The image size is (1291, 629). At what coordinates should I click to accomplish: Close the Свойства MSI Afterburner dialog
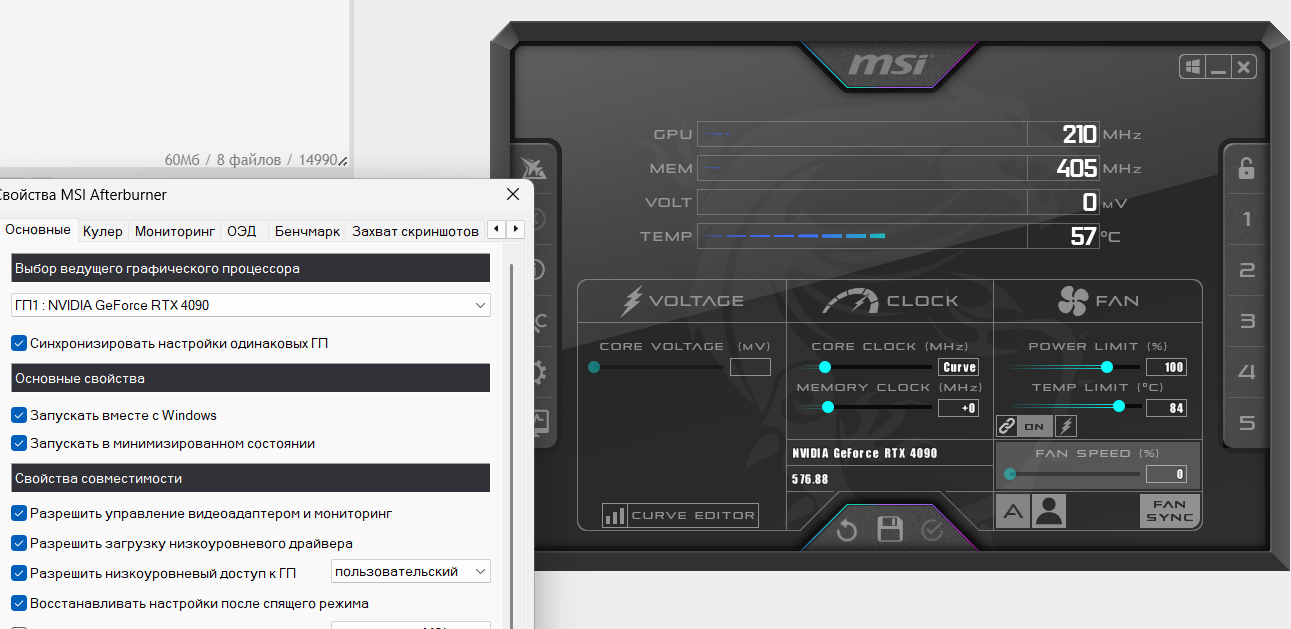click(x=513, y=195)
